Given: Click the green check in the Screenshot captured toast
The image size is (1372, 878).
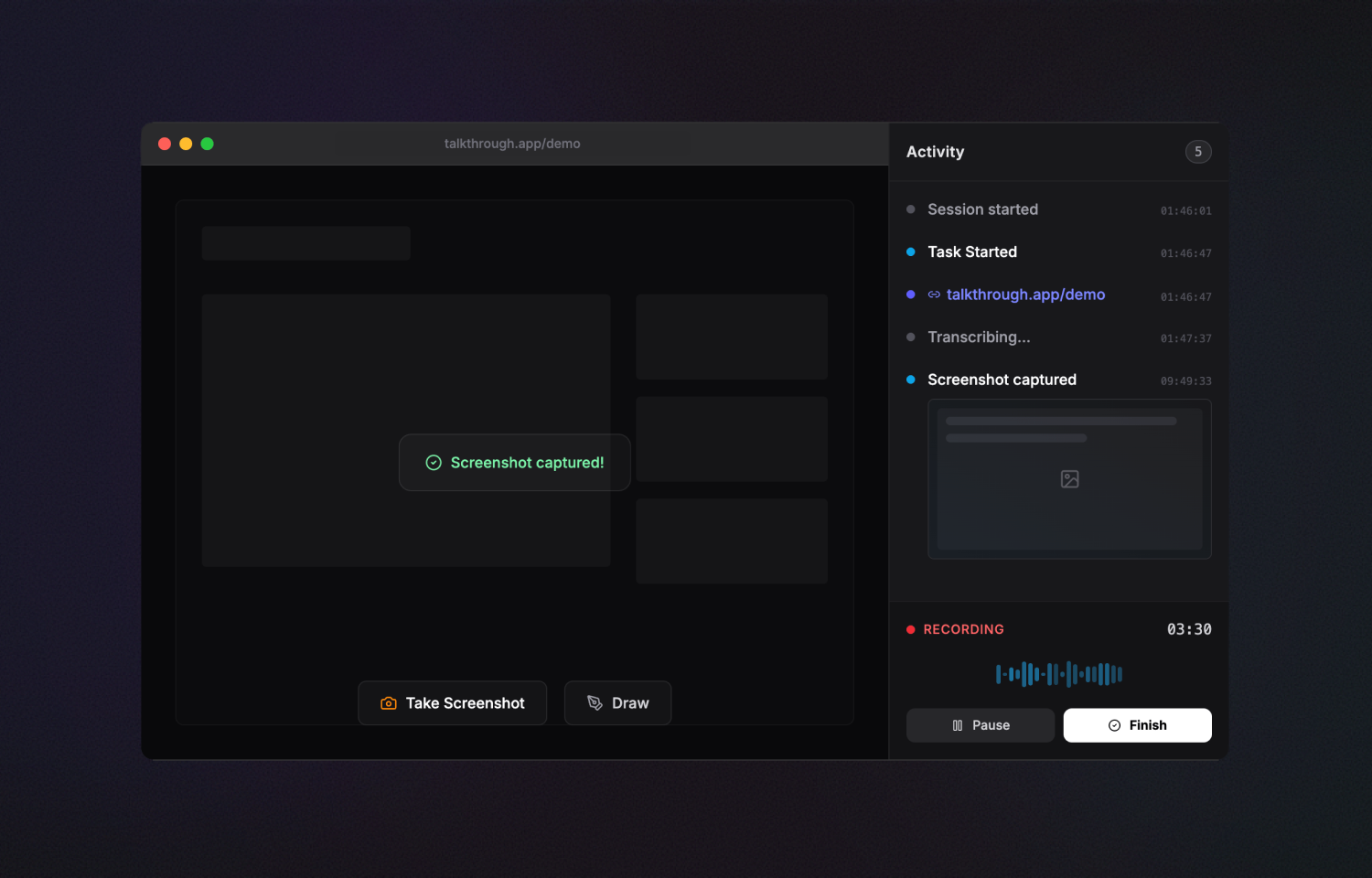Looking at the screenshot, I should pyautogui.click(x=433, y=462).
